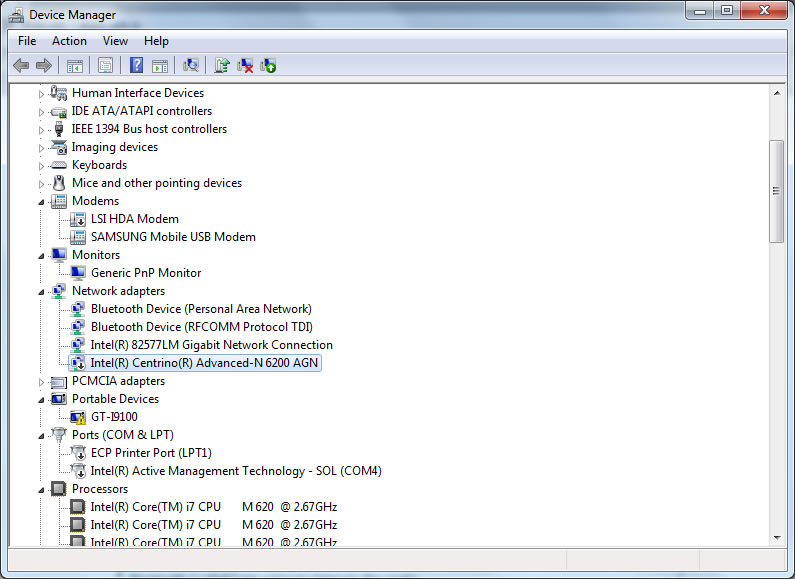
Task: Open the View menu
Action: [115, 41]
